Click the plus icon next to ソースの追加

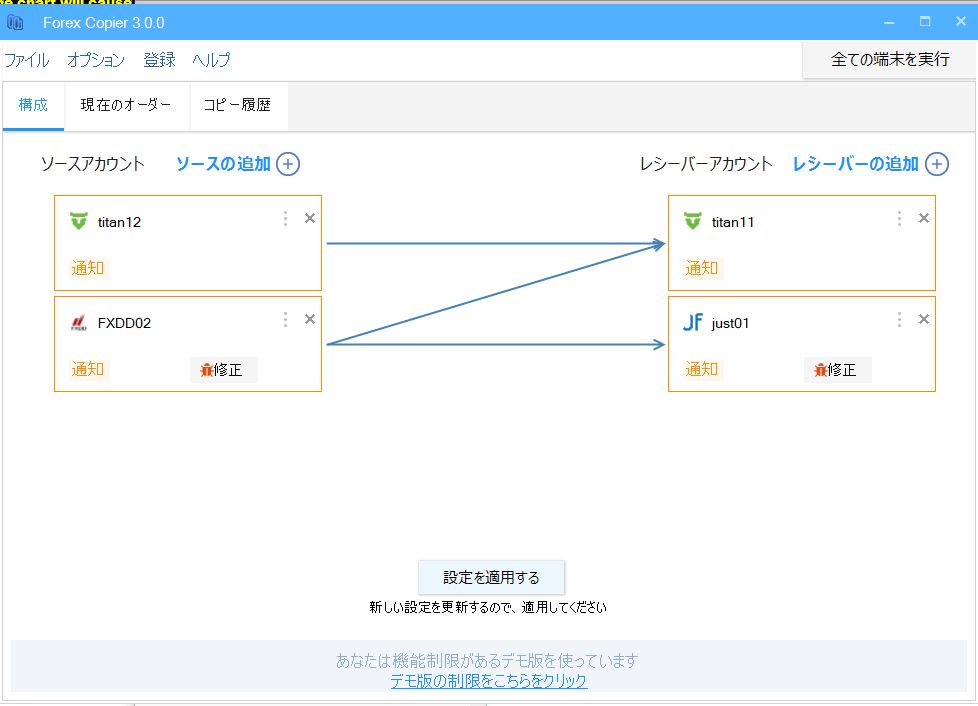click(287, 163)
